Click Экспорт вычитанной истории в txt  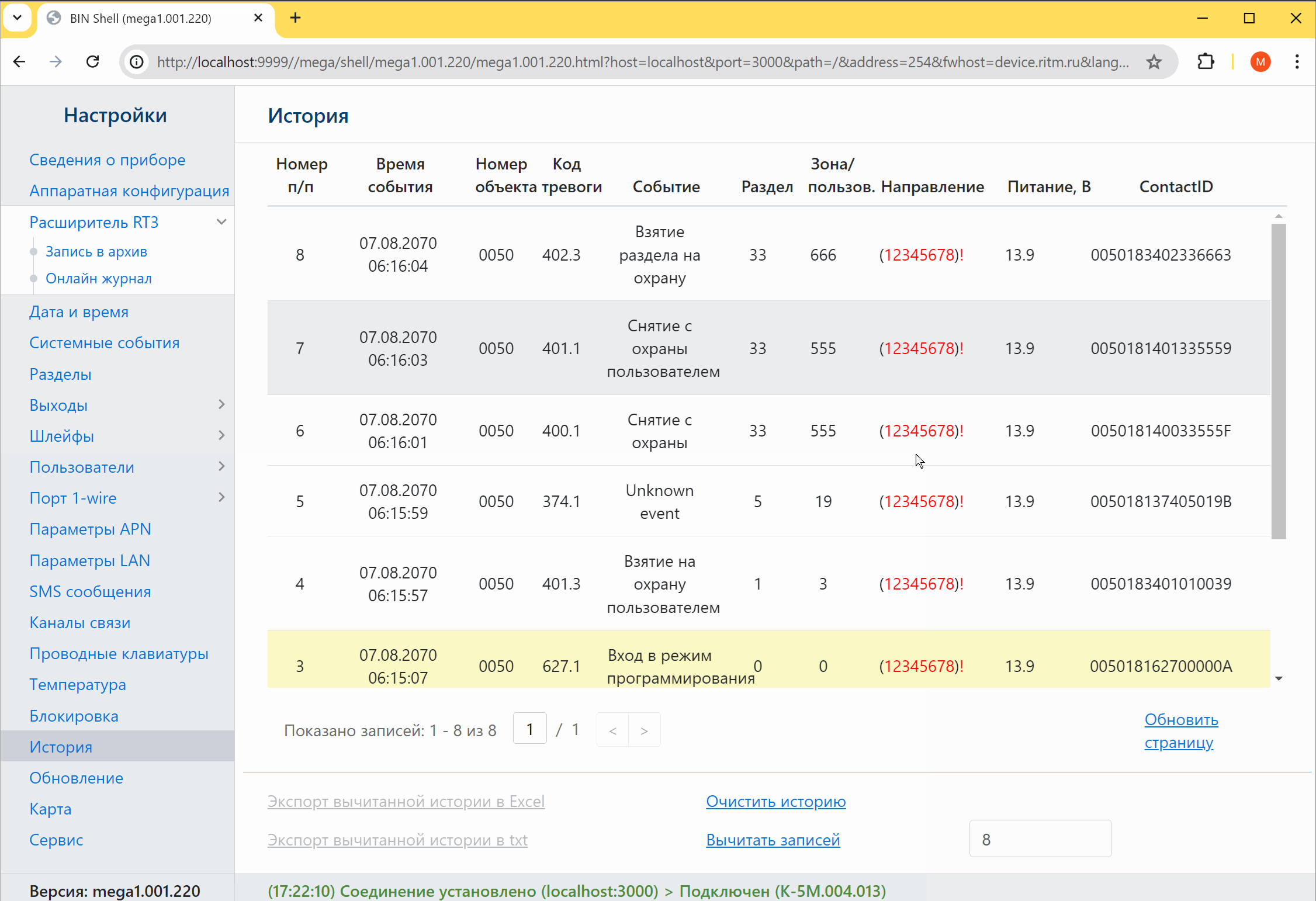click(x=397, y=840)
